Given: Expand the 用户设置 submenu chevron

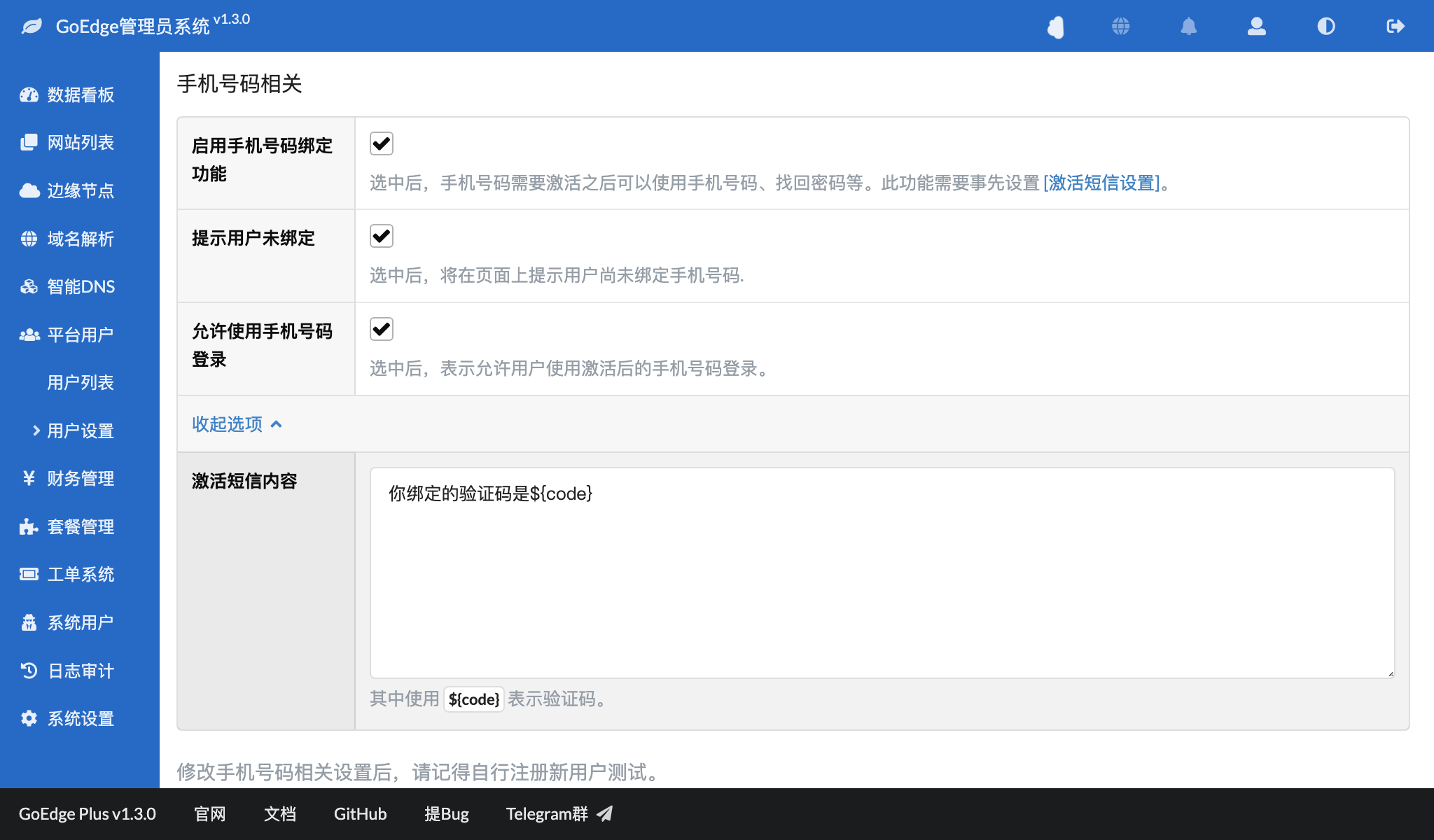Looking at the screenshot, I should 36,430.
